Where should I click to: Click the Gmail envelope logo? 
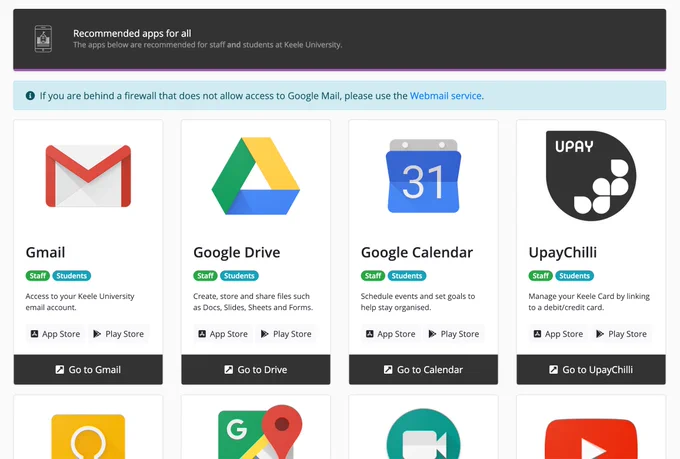pos(88,176)
